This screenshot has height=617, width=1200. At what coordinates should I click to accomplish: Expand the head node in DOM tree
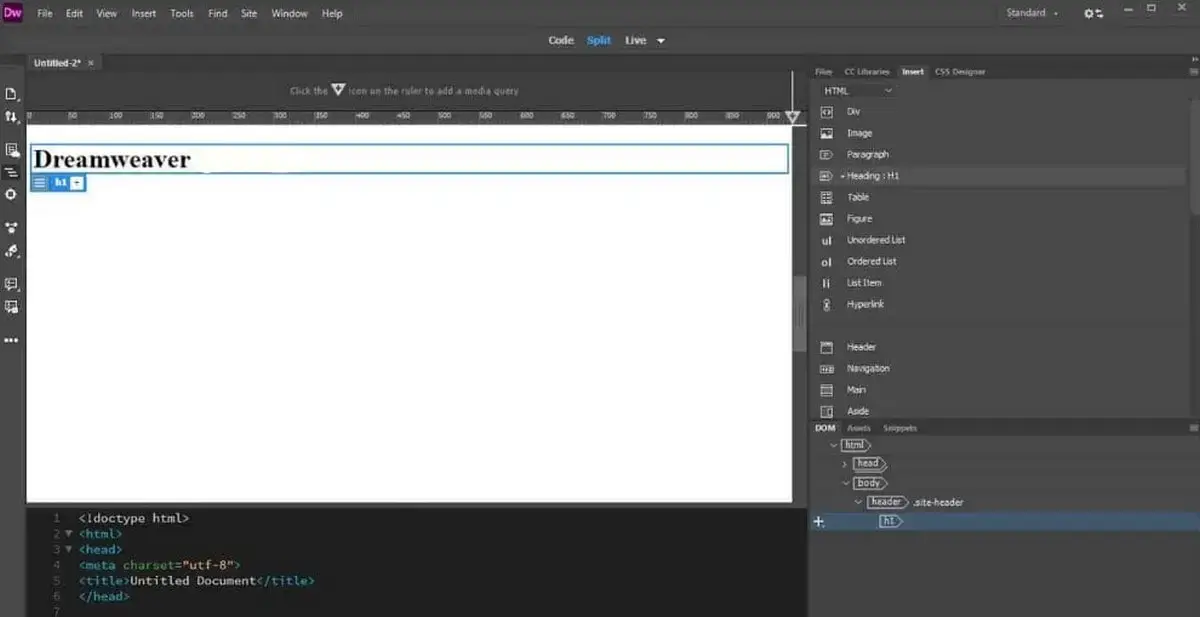(845, 464)
